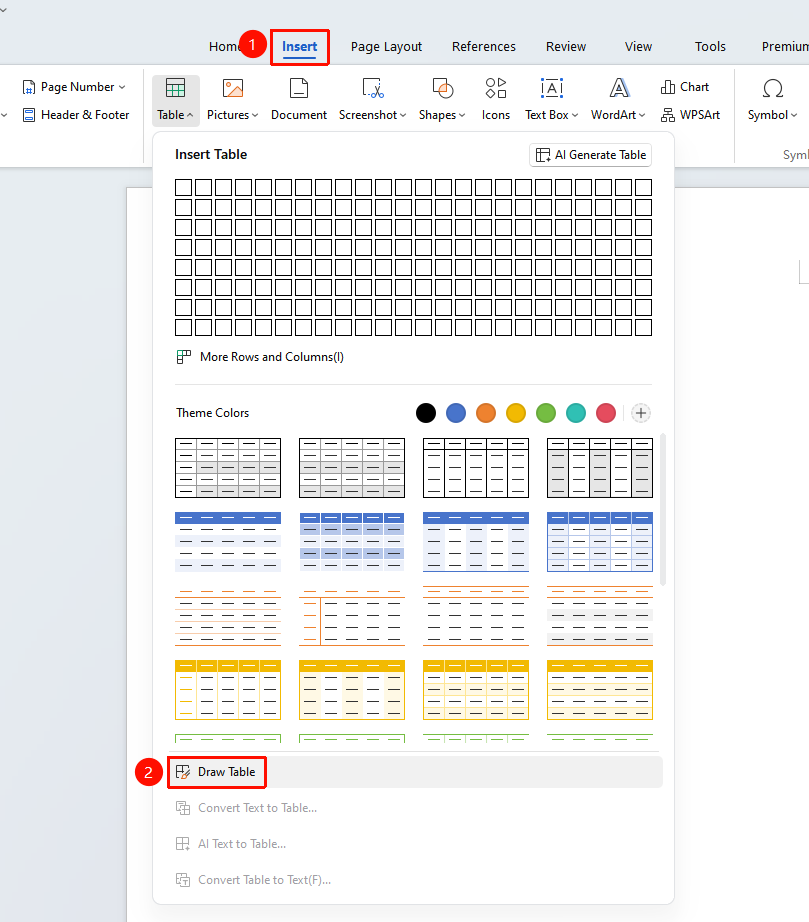The width and height of the screenshot is (809, 922).
Task: Click the AI Generate Table button
Action: [x=590, y=155]
